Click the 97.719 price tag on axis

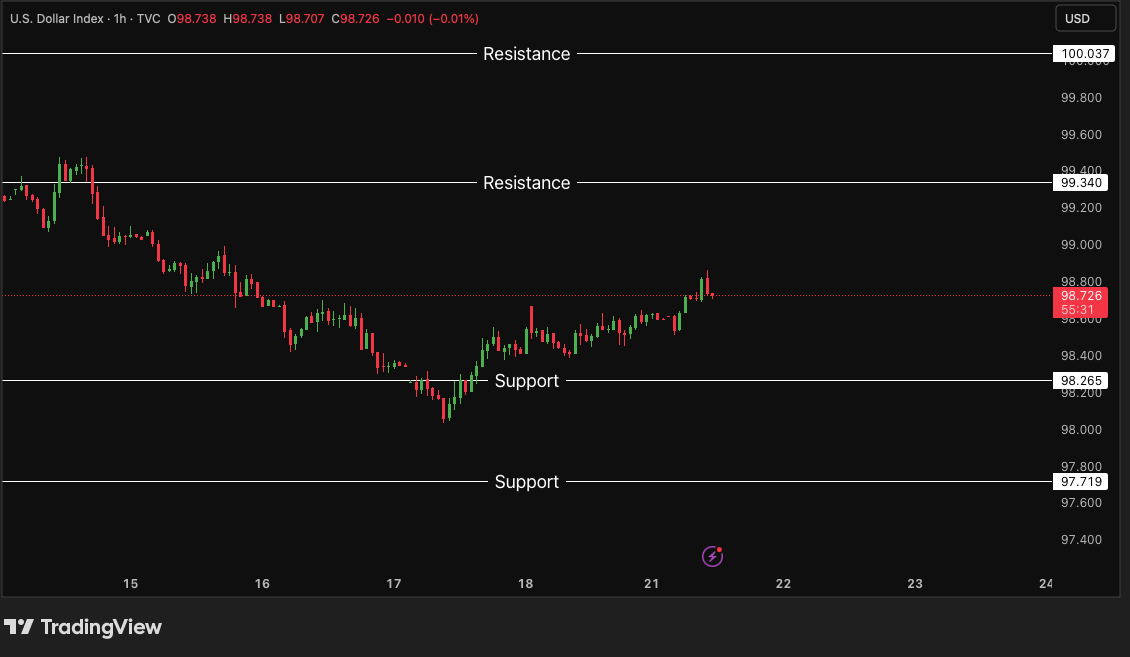tap(1081, 482)
